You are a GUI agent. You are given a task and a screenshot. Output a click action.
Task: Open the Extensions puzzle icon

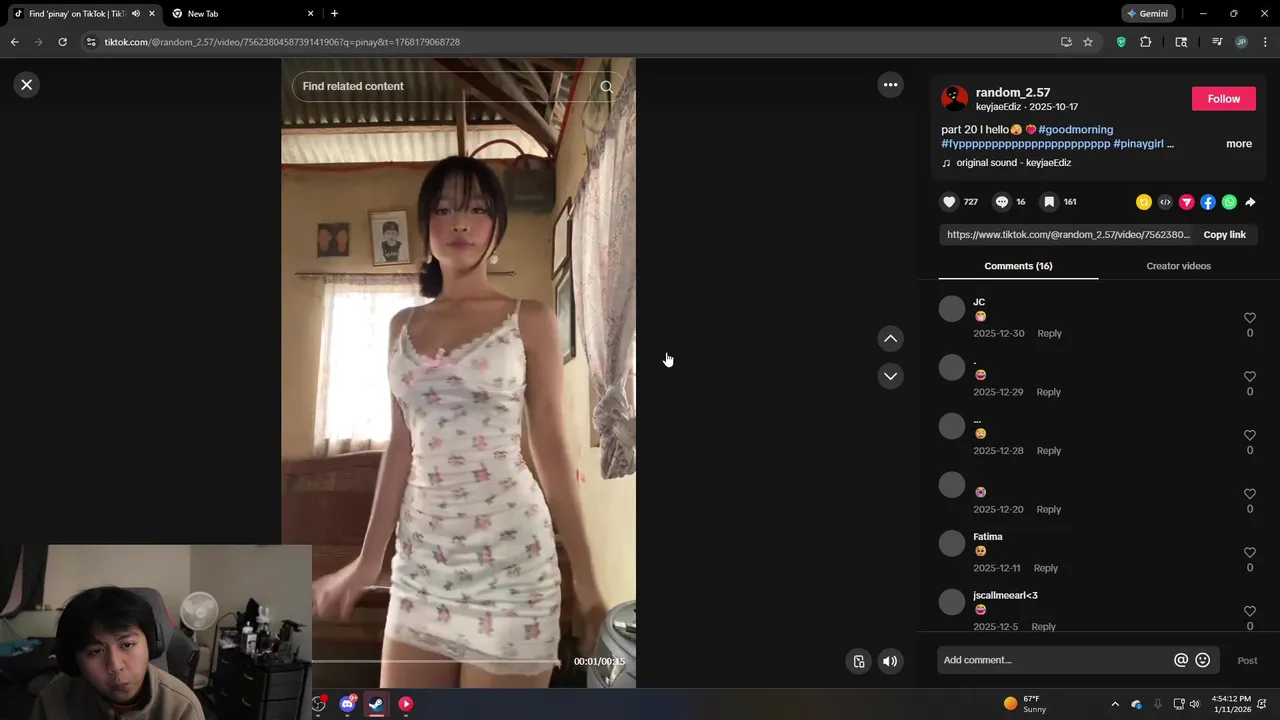pos(1146,42)
